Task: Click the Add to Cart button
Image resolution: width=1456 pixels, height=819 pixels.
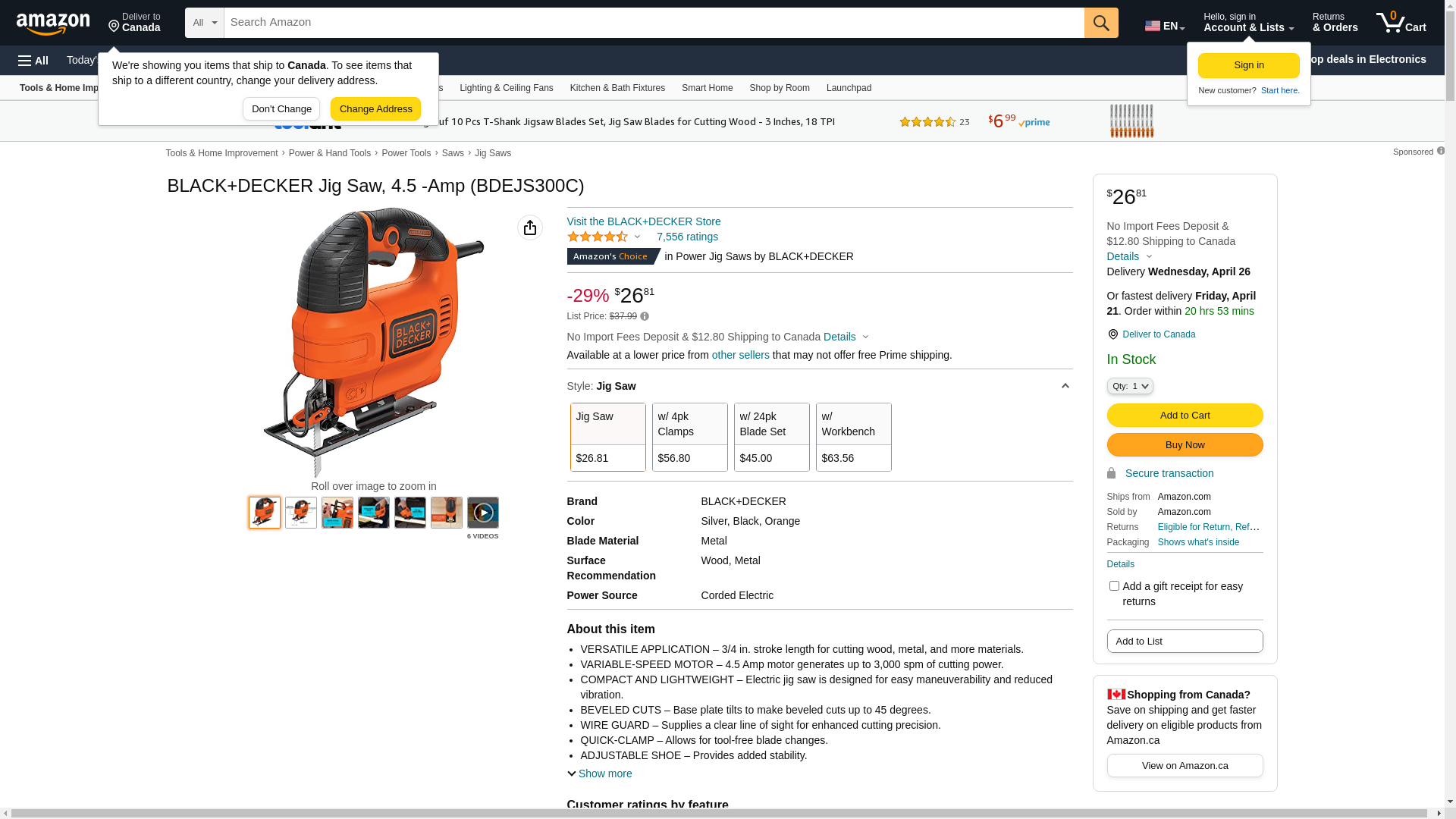Action: coord(1185,415)
